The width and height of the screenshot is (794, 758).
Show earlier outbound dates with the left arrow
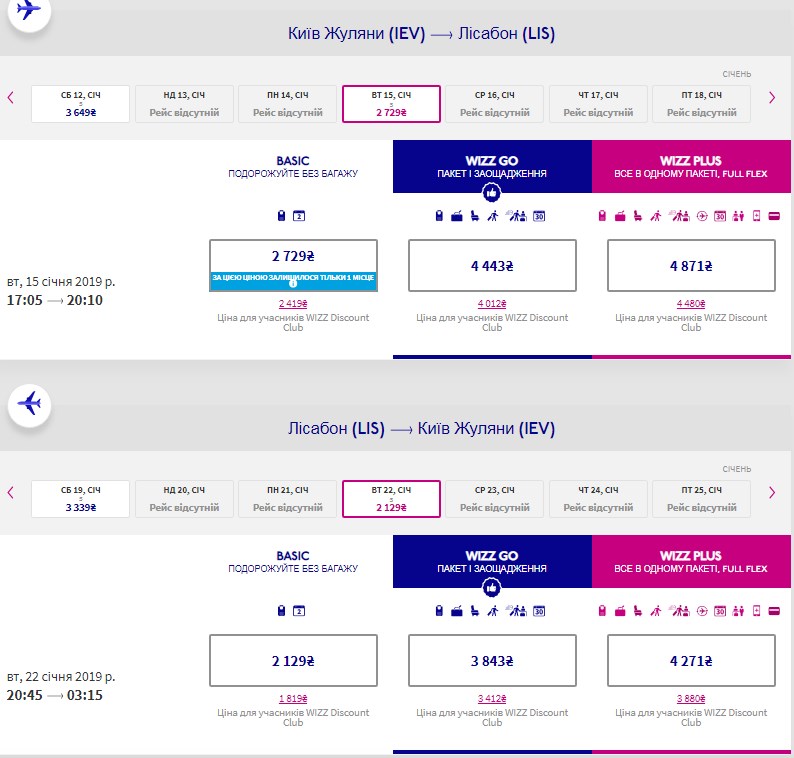[x=11, y=98]
